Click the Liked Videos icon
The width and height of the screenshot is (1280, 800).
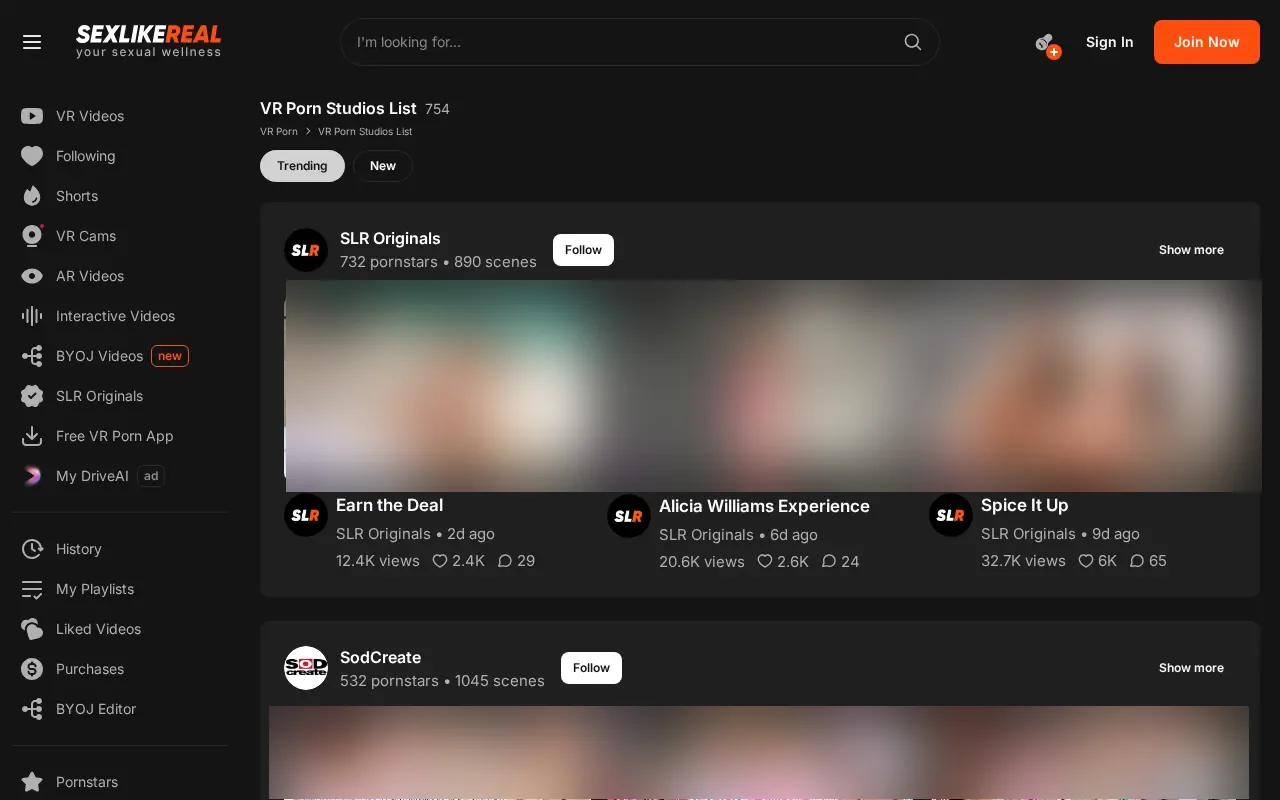pos(32,629)
